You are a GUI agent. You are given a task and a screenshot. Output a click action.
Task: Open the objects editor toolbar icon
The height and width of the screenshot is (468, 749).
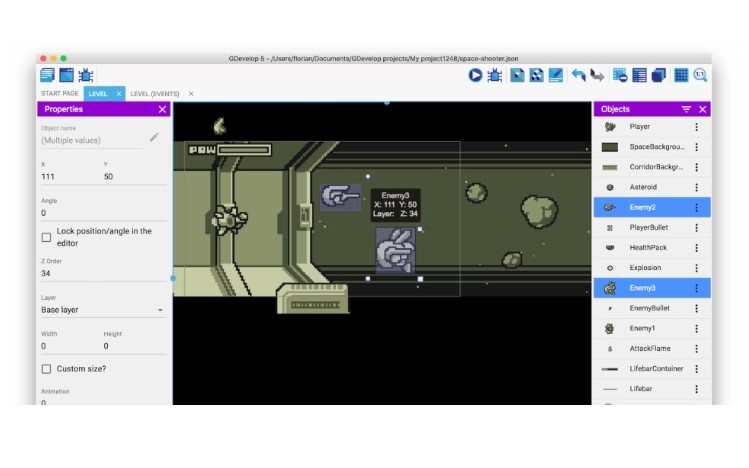tap(517, 75)
